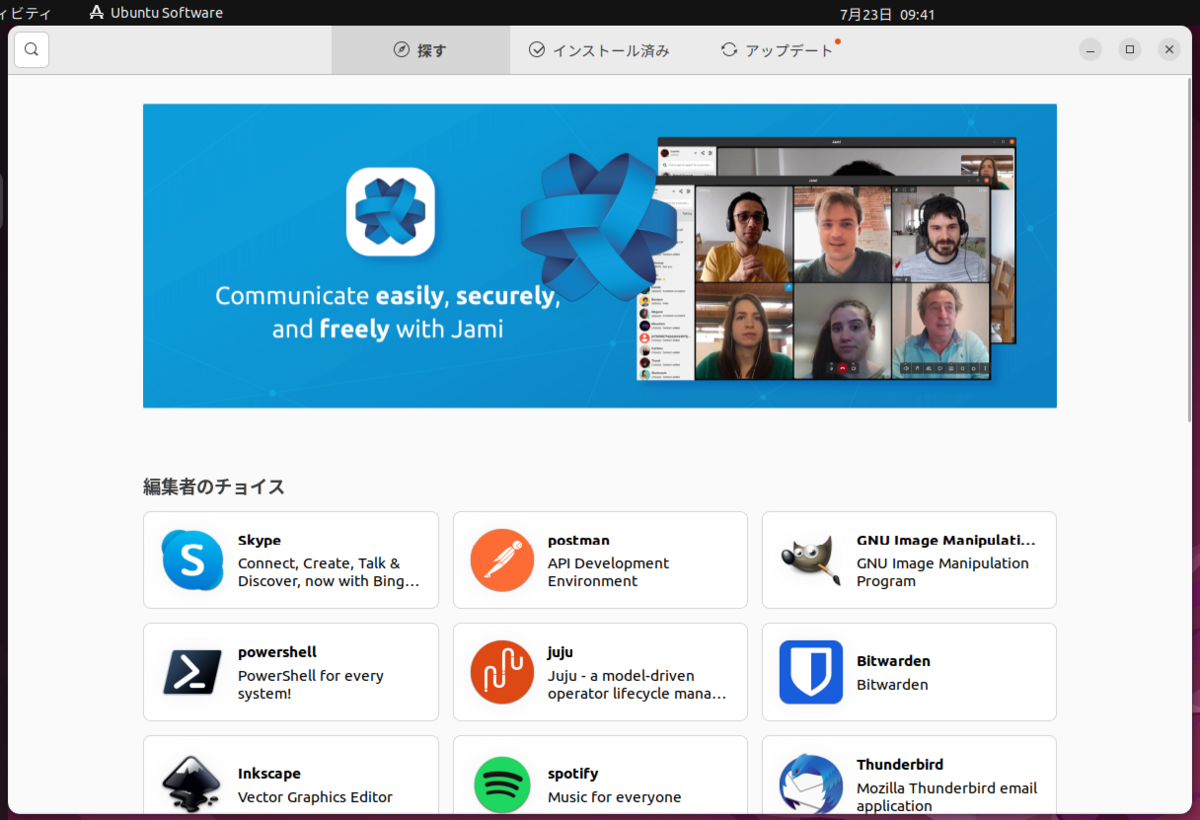Image resolution: width=1200 pixels, height=820 pixels.
Task: Click the Jami video call screenshot
Action: (x=827, y=260)
